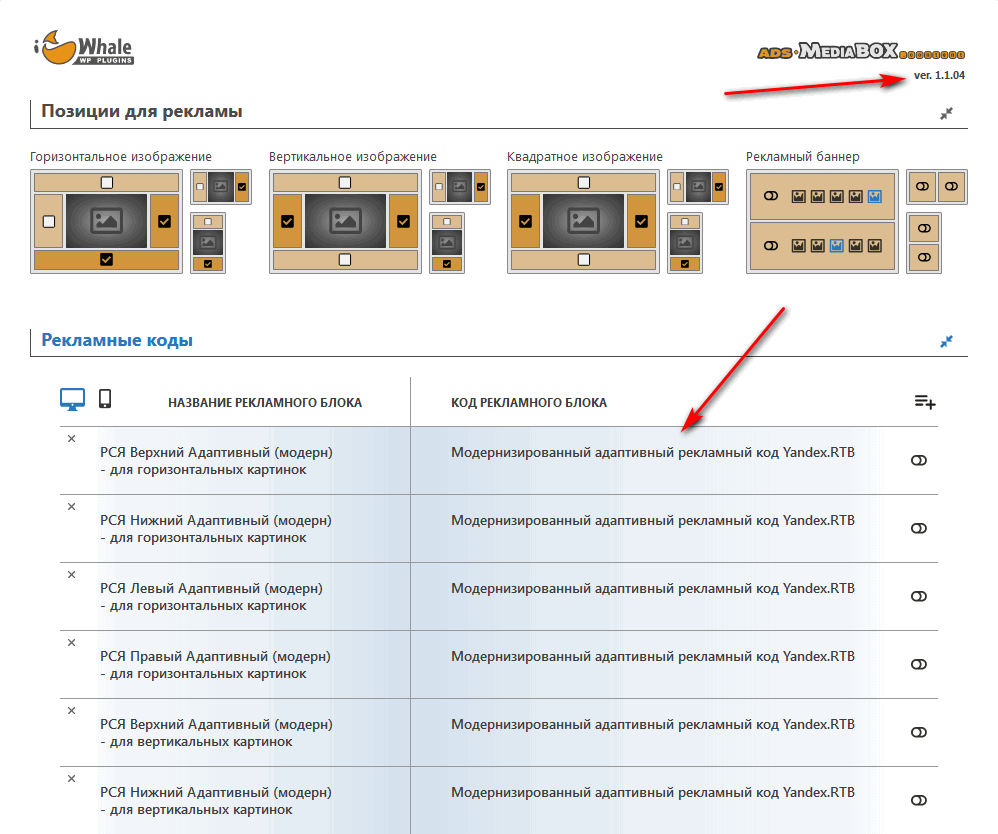Viewport: 998px width, 834px height.
Task: Click the iWhale WP Plugins logo
Action: (83, 48)
